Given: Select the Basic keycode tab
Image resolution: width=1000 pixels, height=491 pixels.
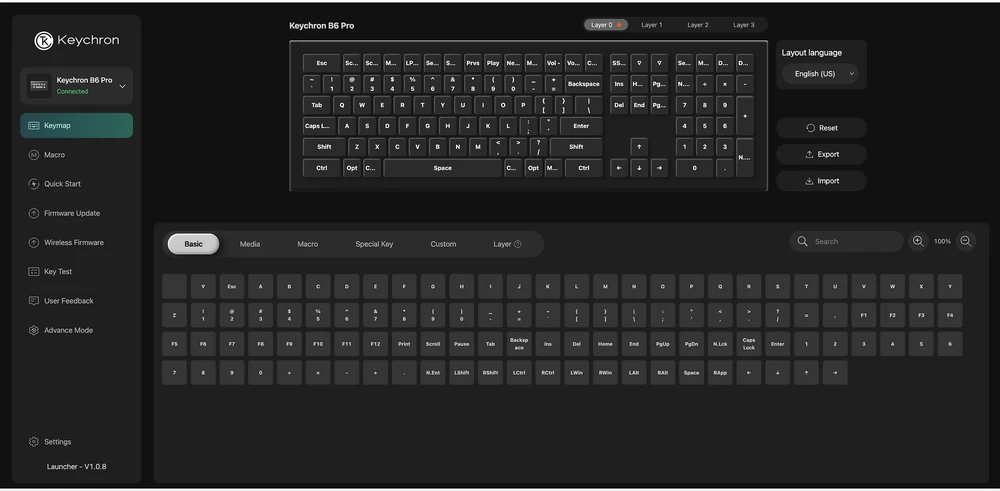Looking at the screenshot, I should point(193,244).
